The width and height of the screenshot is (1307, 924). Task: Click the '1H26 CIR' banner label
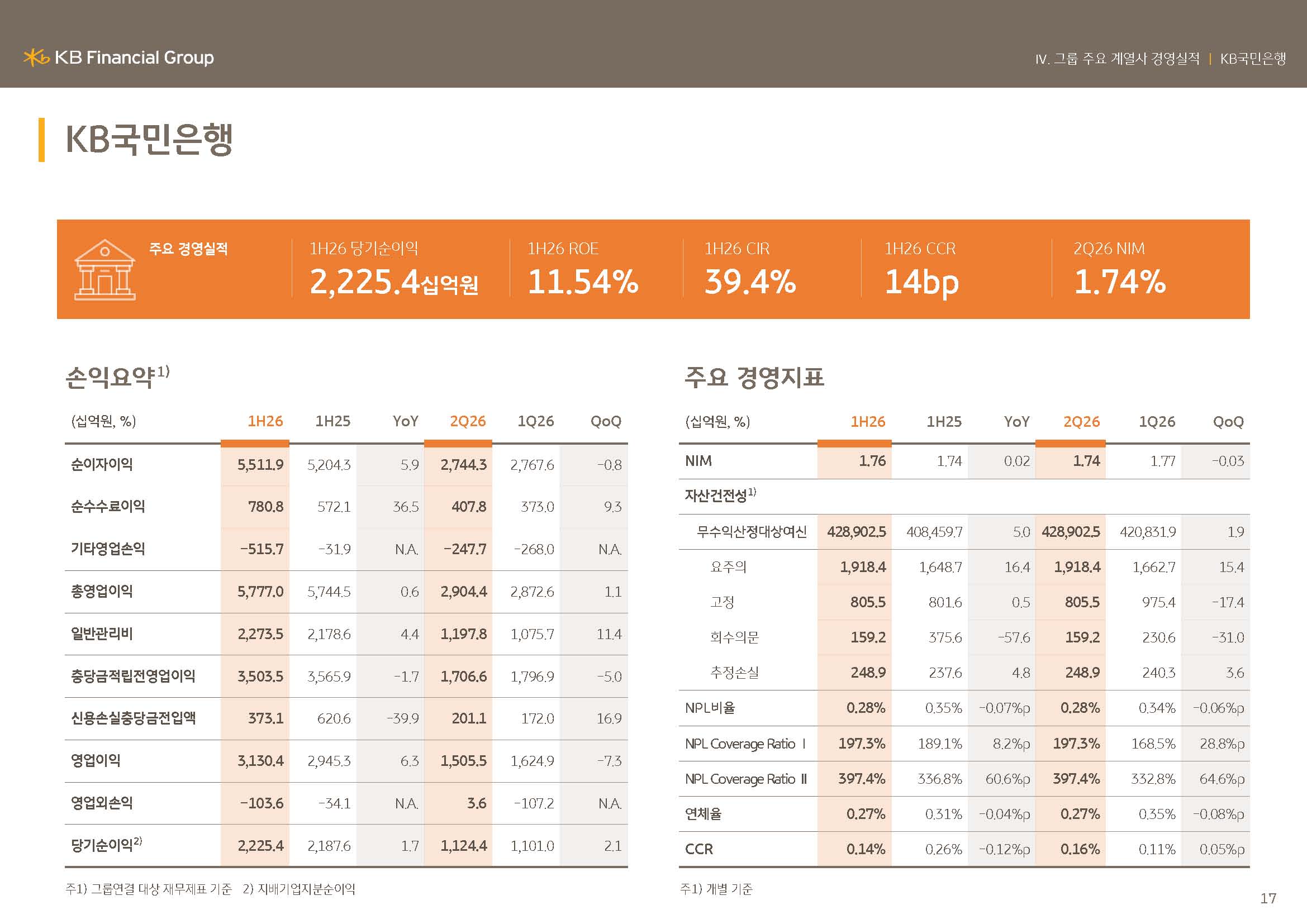click(x=737, y=249)
